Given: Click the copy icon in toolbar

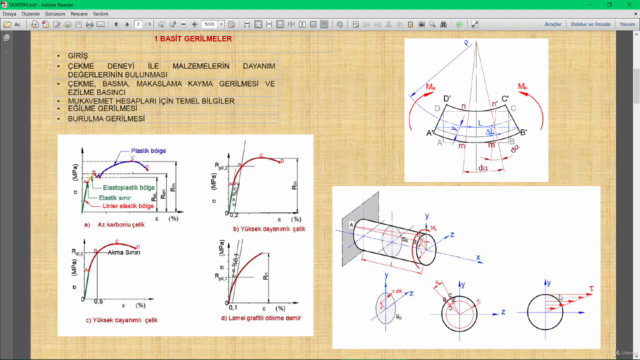Looking at the screenshot, I should coord(400,24).
